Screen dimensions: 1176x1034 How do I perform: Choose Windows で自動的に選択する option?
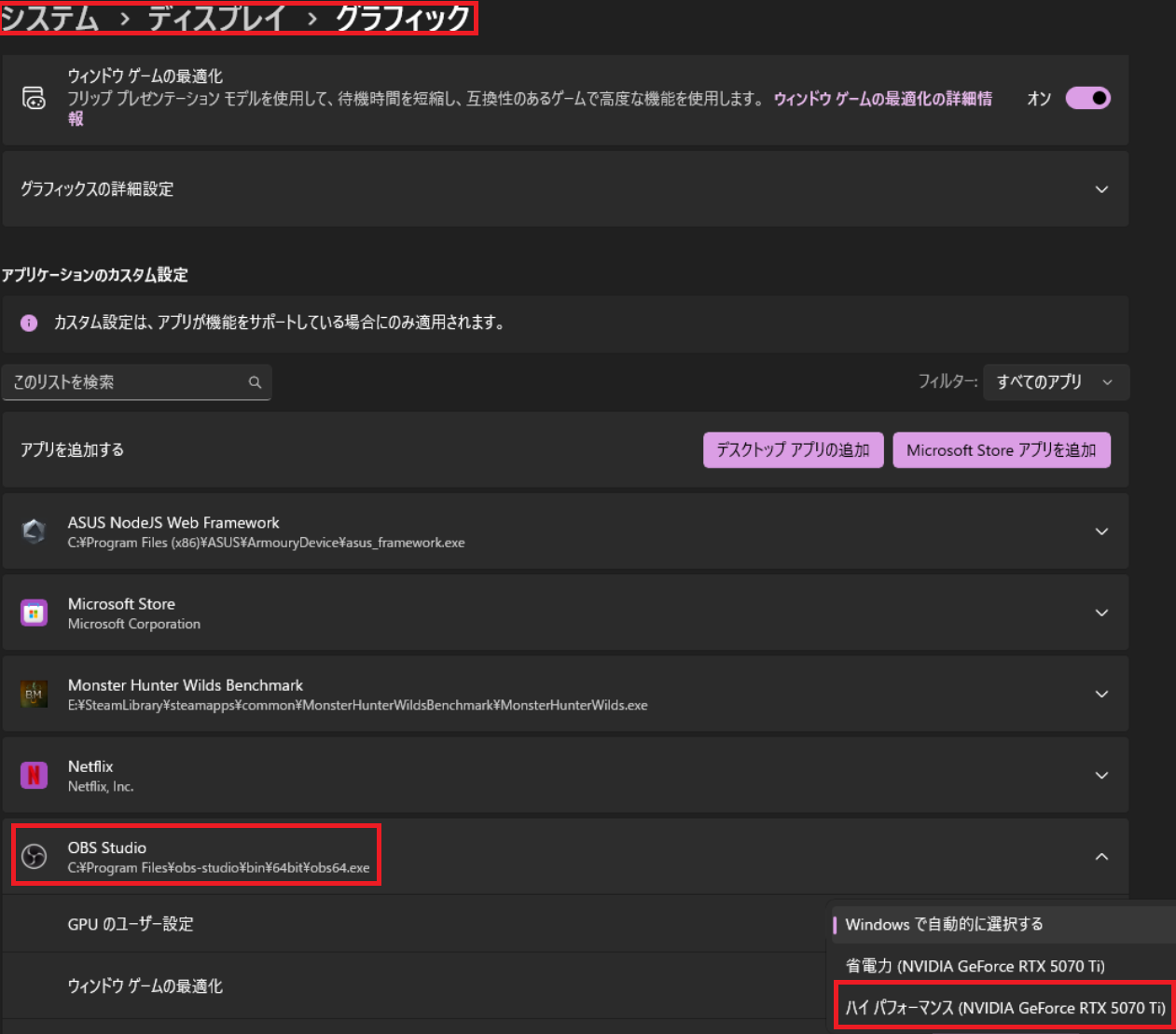944,924
